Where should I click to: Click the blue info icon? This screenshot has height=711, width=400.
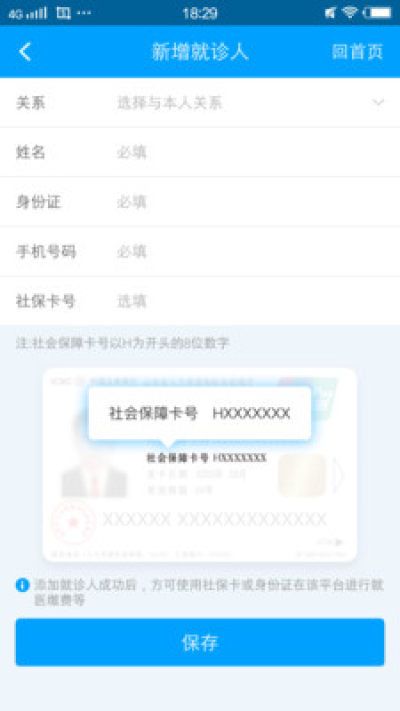click(22, 585)
